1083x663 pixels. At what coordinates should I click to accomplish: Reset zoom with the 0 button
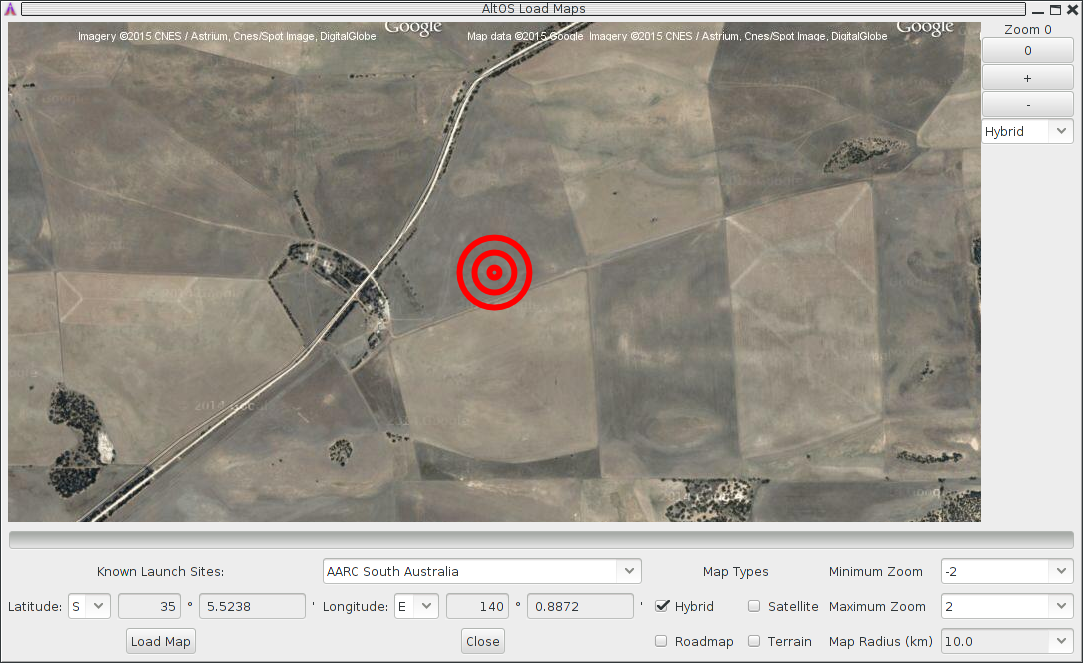[x=1027, y=51]
